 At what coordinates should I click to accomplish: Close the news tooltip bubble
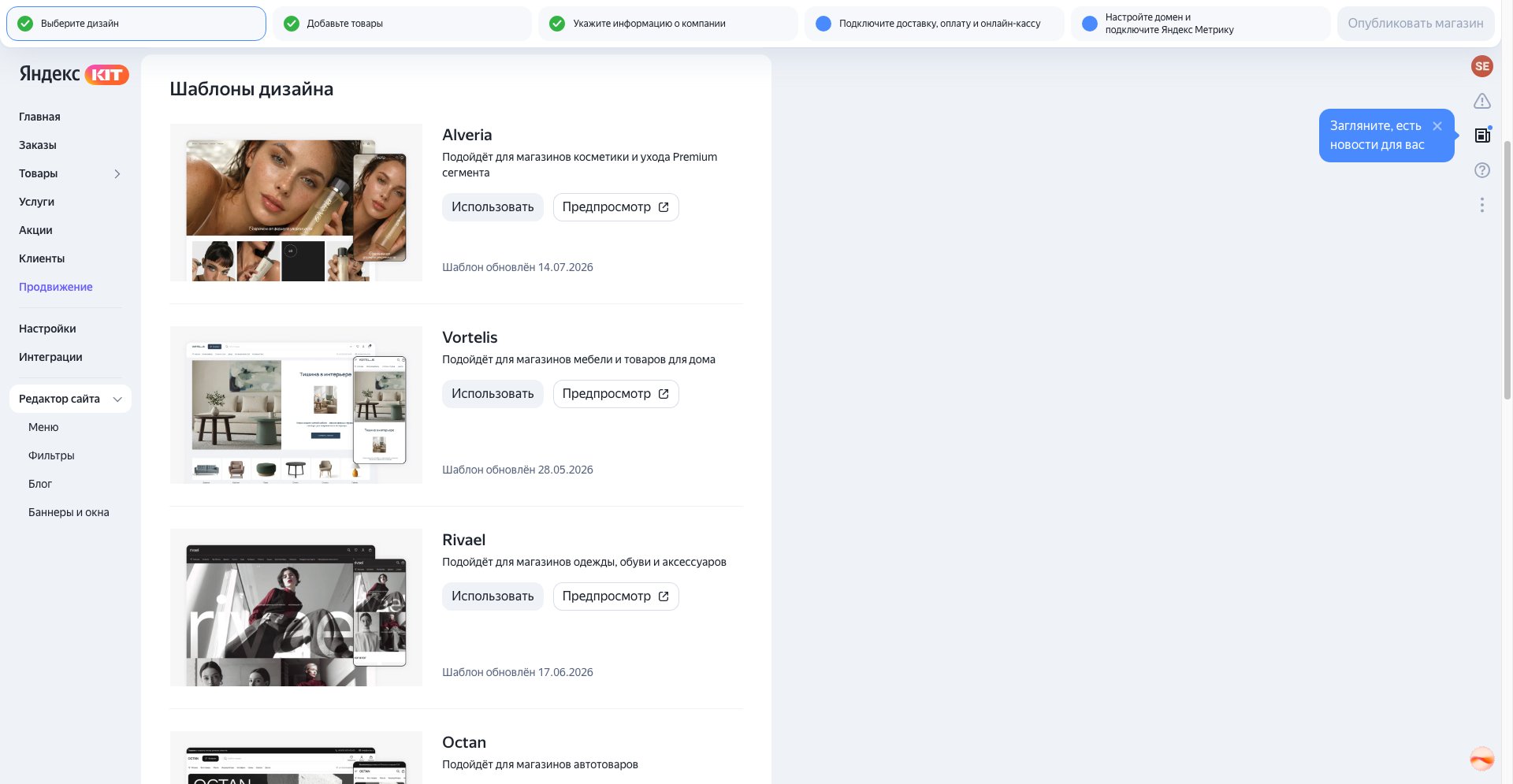(1437, 126)
